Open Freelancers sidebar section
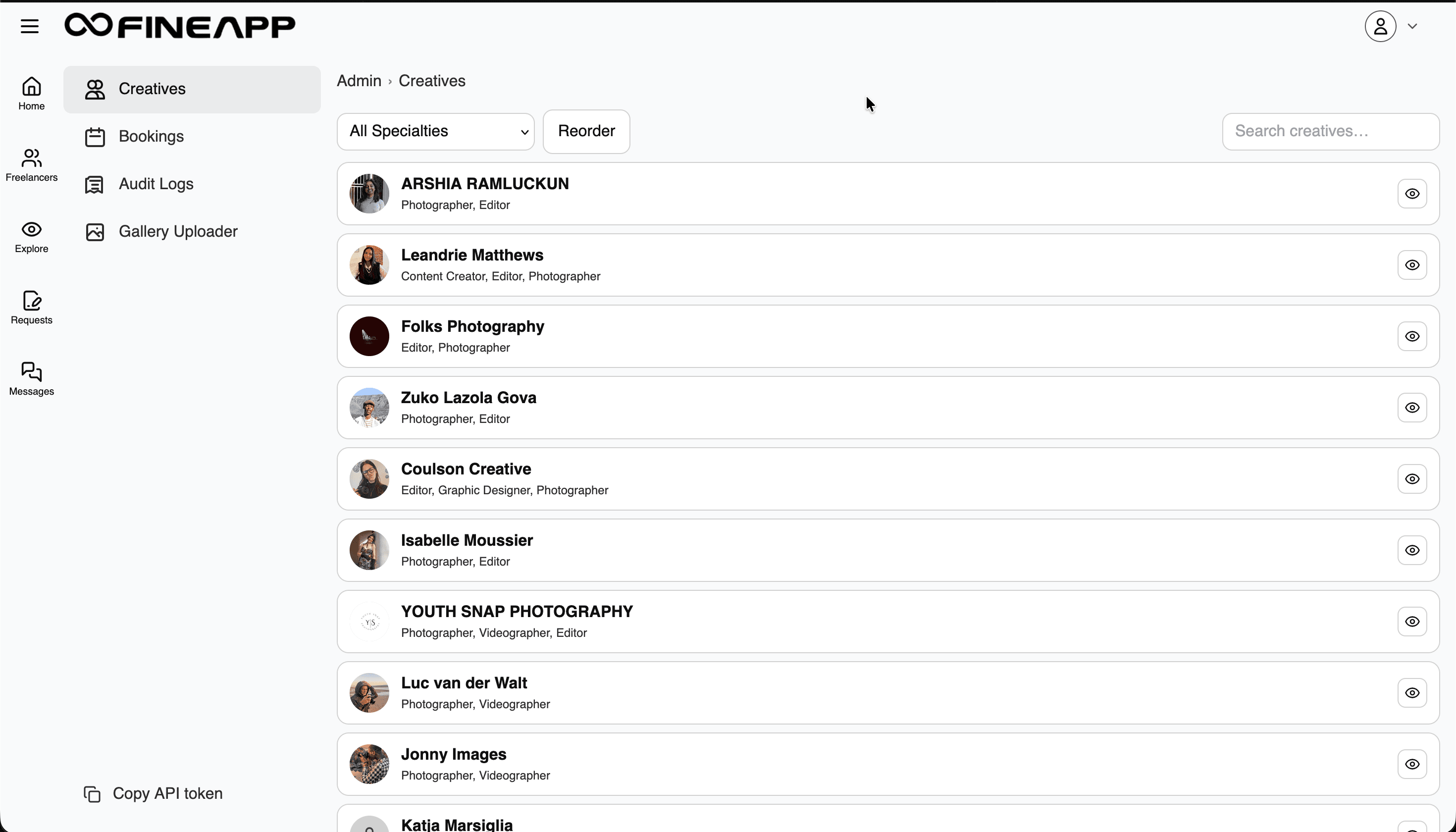1456x832 pixels. [31, 165]
